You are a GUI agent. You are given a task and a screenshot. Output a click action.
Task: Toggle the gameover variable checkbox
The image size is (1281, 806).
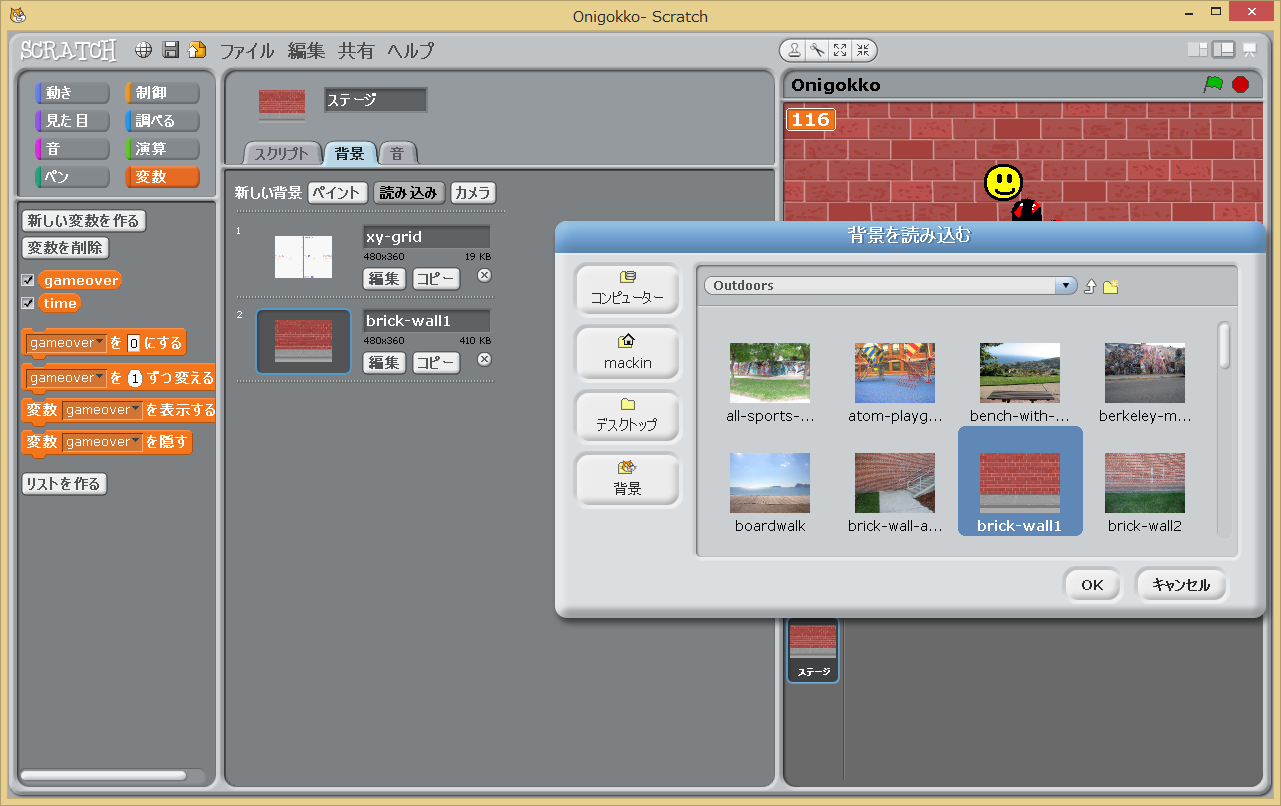(x=28, y=281)
